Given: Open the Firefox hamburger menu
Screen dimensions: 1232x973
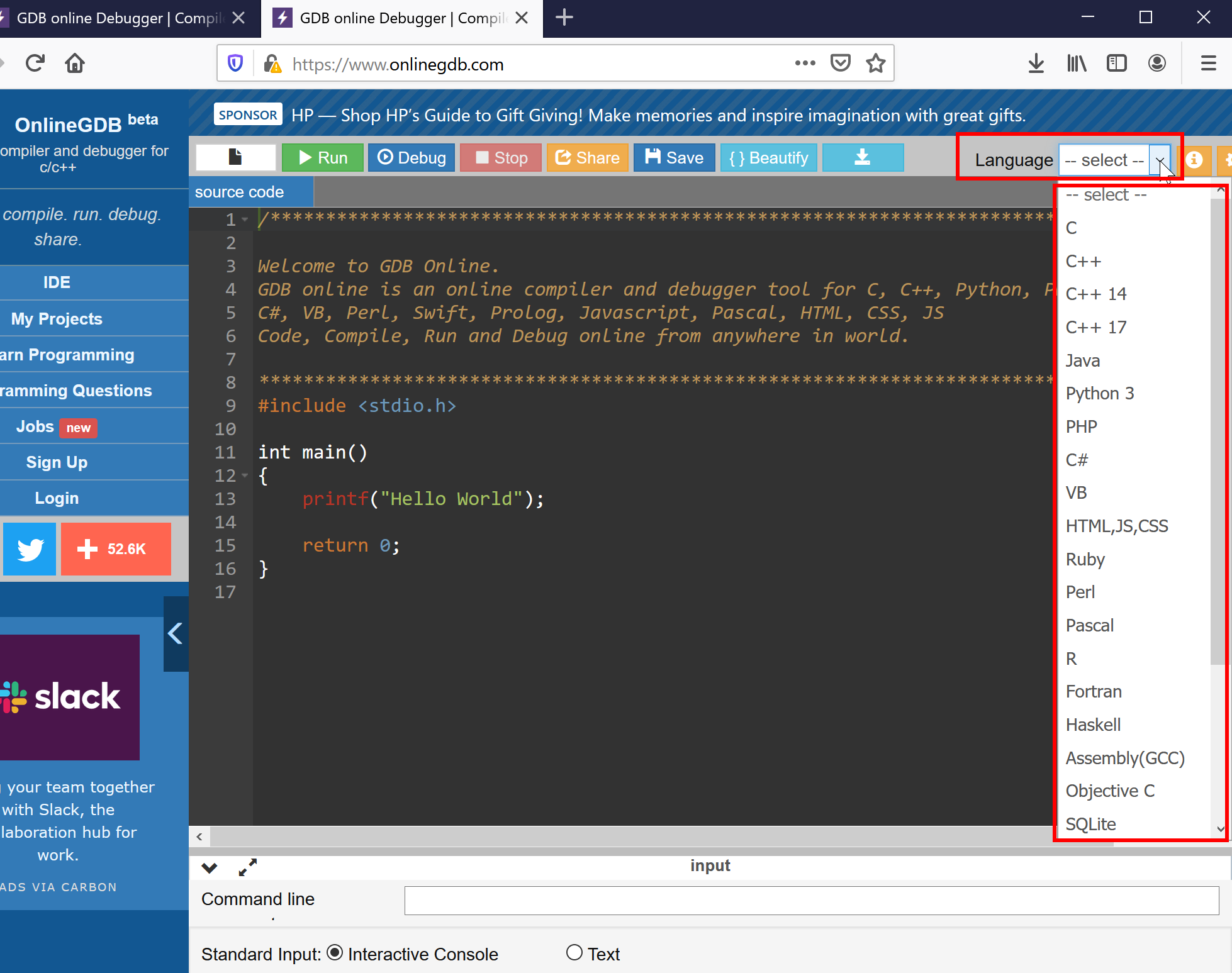Looking at the screenshot, I should click(x=1208, y=64).
